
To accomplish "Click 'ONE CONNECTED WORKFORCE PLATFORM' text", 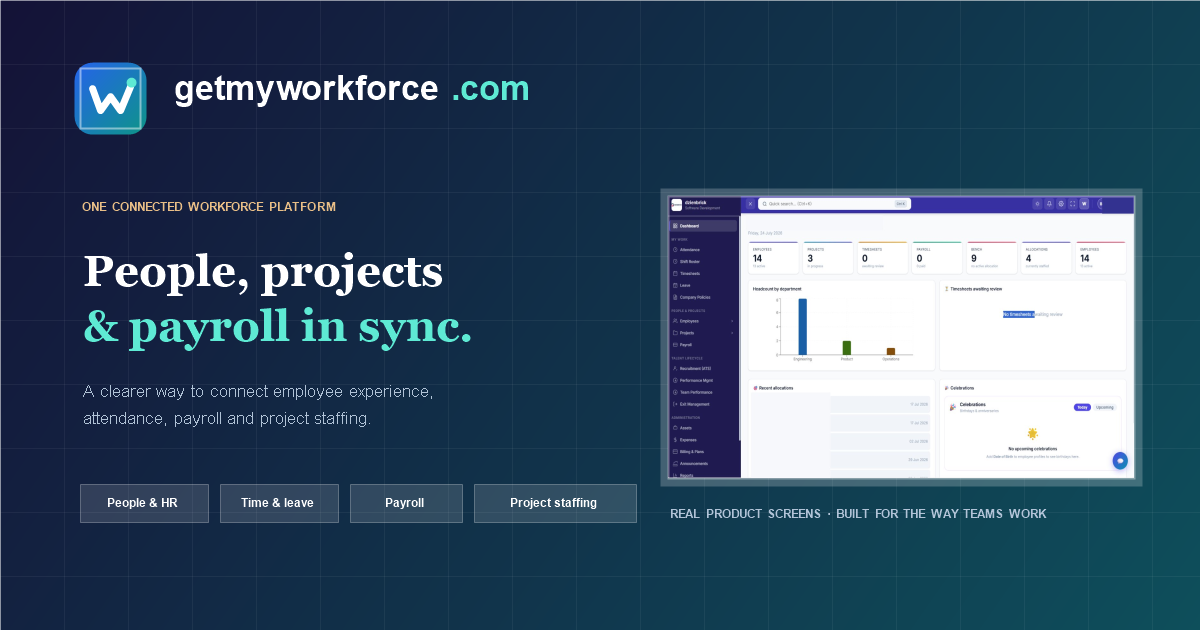I will [x=209, y=207].
